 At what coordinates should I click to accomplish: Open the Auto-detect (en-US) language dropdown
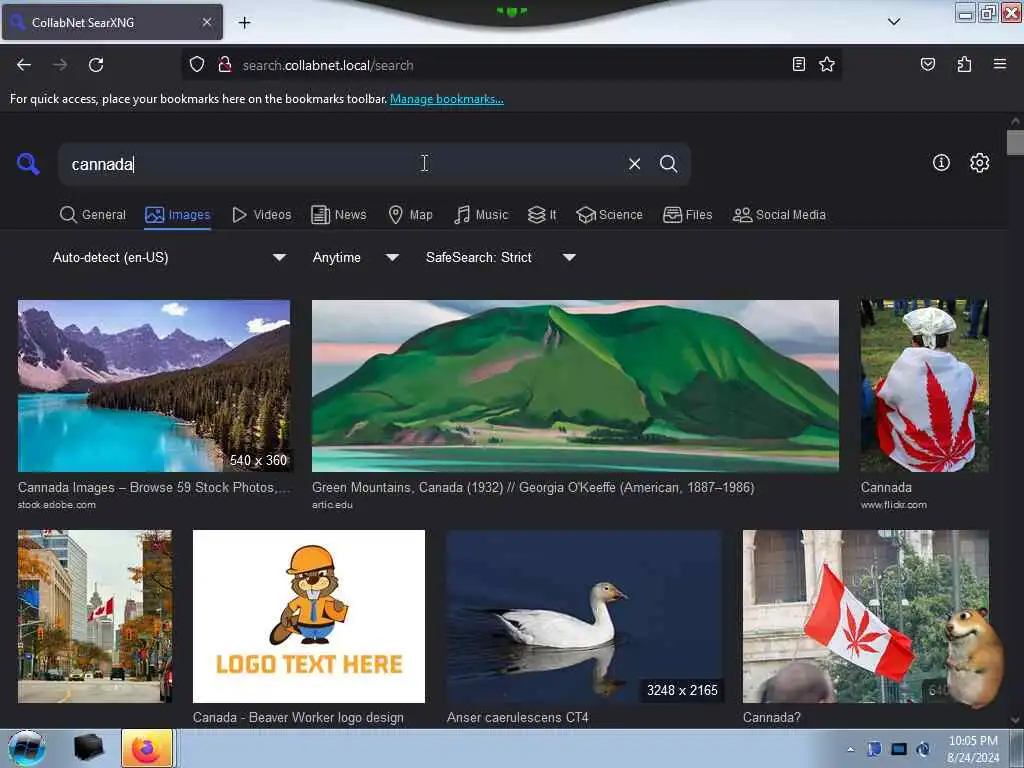point(168,257)
